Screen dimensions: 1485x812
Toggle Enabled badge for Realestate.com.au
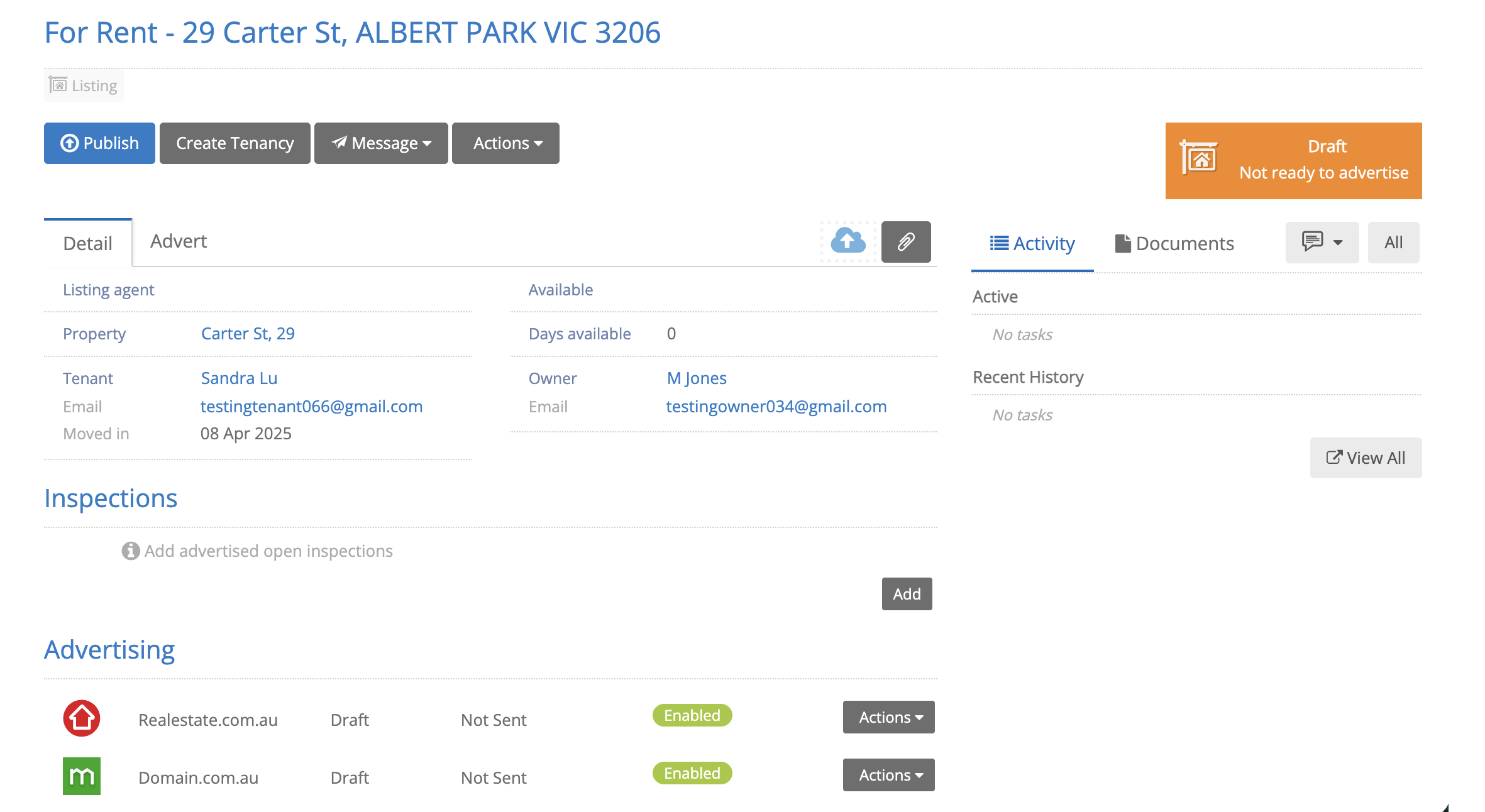coord(692,716)
